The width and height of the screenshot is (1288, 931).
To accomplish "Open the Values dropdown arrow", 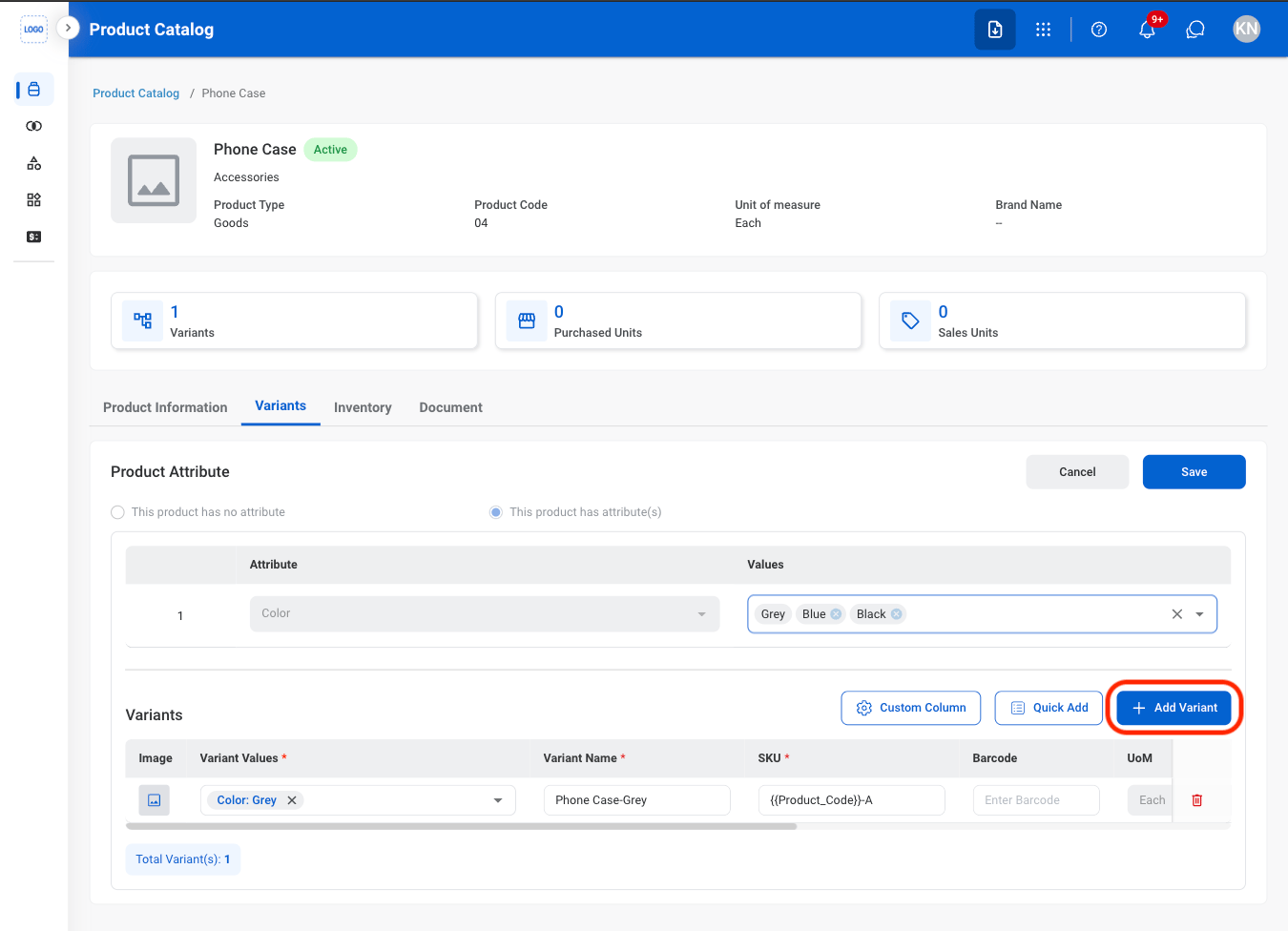I will (1199, 614).
